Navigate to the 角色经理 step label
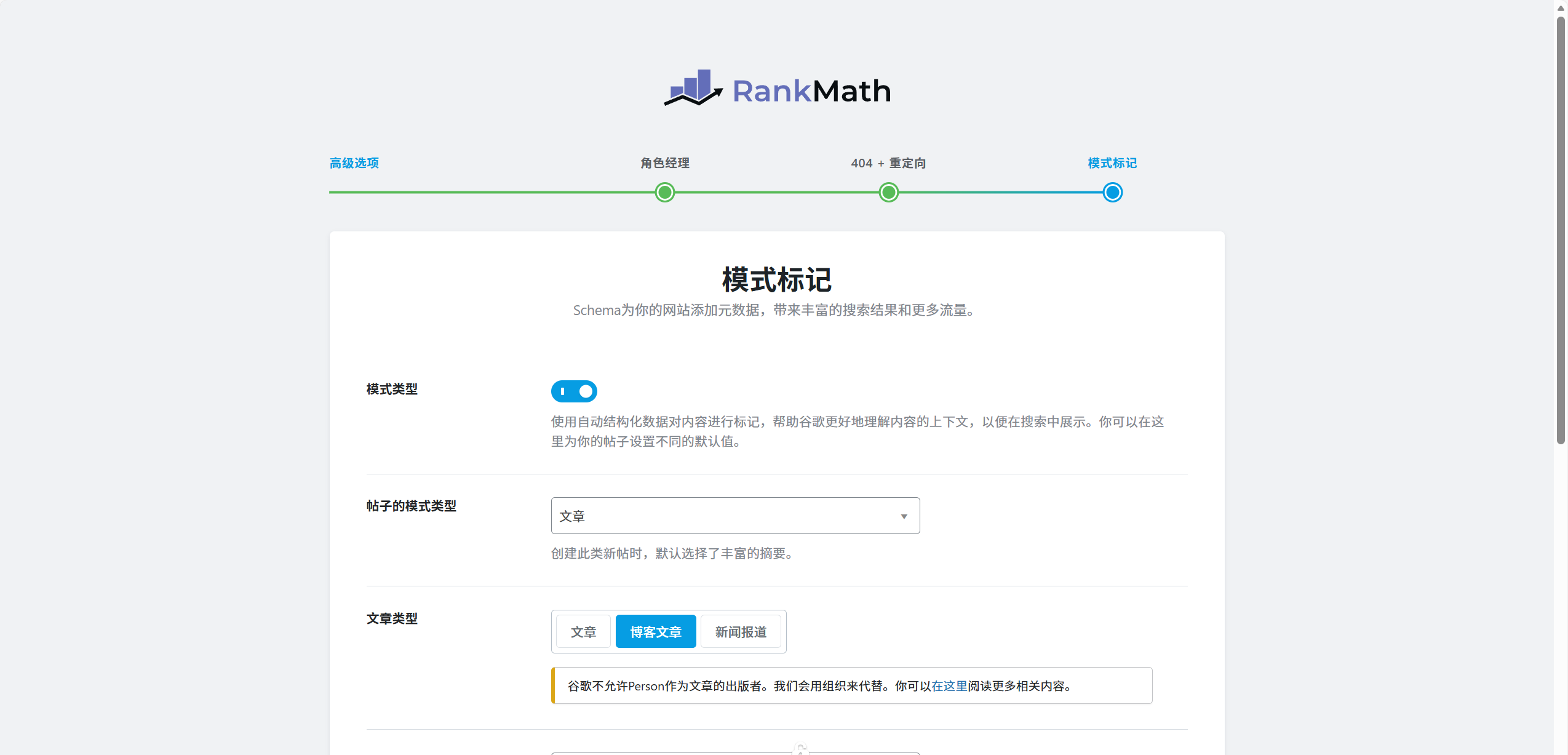Image resolution: width=1568 pixels, height=755 pixels. 664,162
